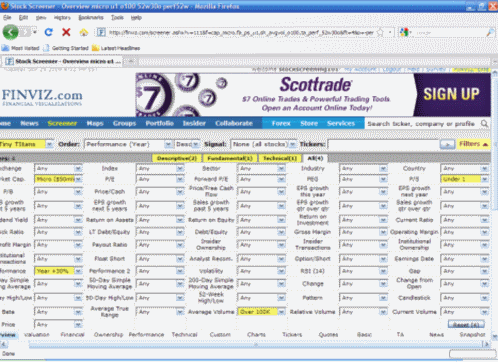
Task: Switch to the All(4) filter tab
Action: (315, 158)
